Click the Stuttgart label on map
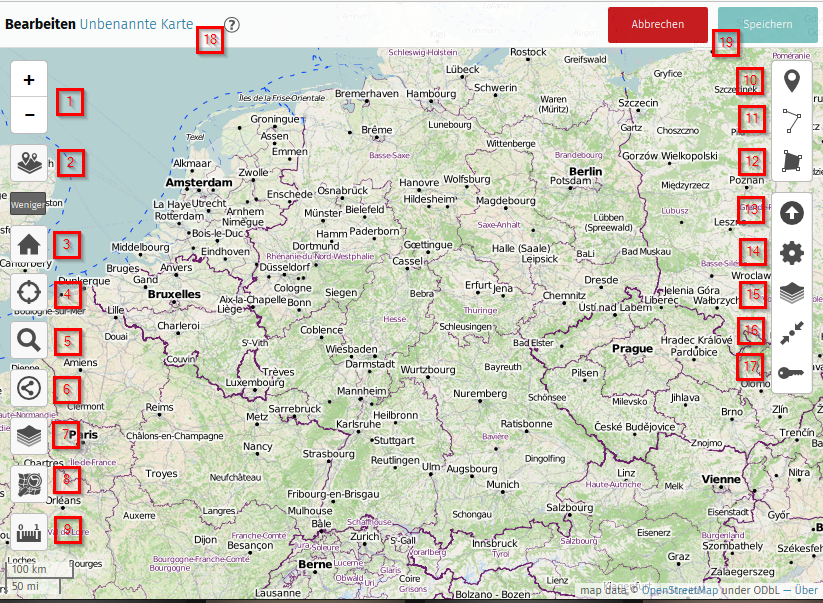823x603 pixels. (x=394, y=440)
